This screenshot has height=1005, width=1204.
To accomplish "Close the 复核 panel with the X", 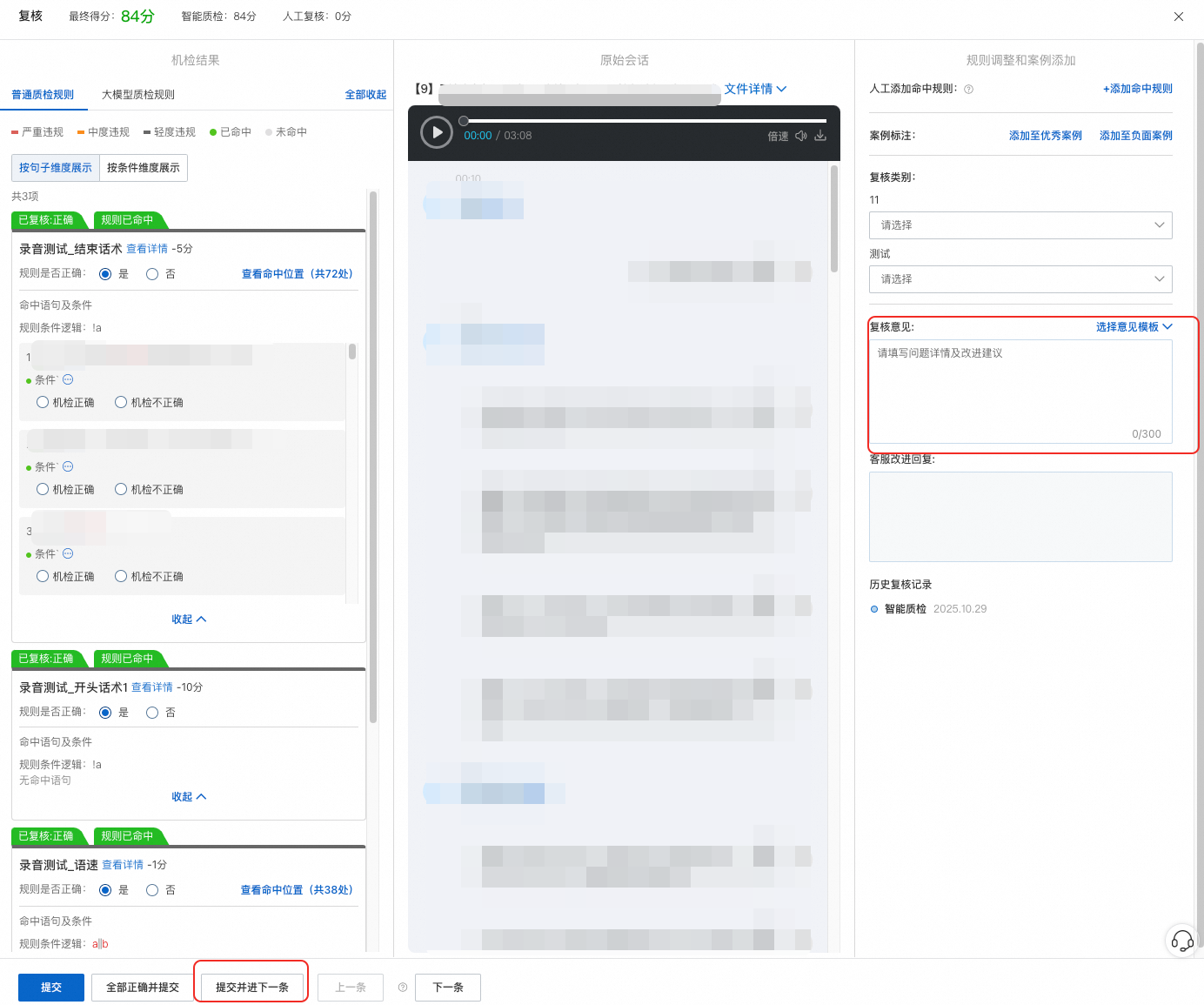I will click(x=1179, y=17).
